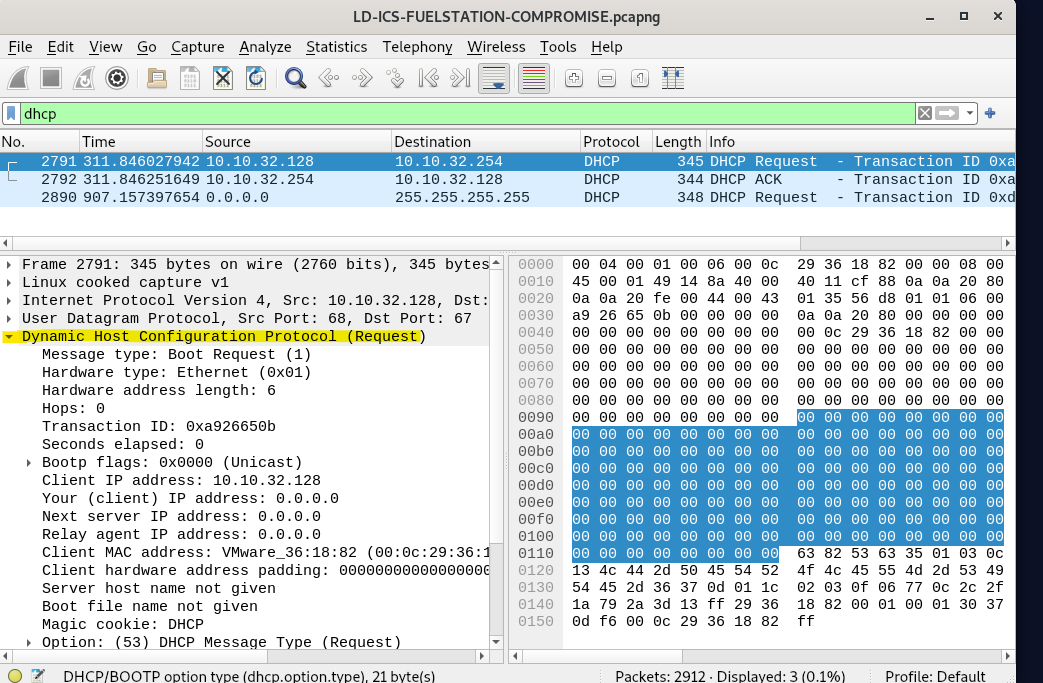Click the reload capture file icon
The height and width of the screenshot is (683, 1043).
coord(256,78)
